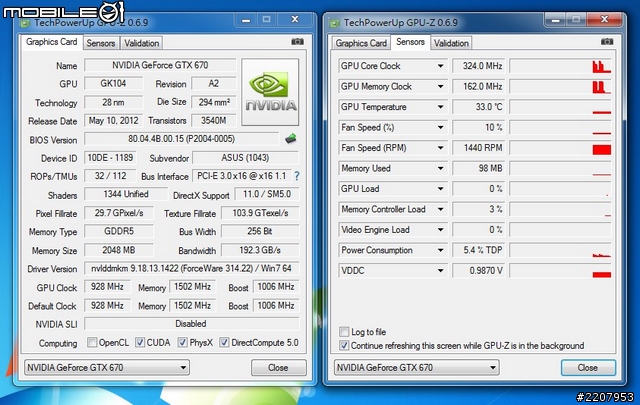This screenshot has height=405, width=640.
Task: Switch to Sensors tab in left window
Action: point(101,43)
